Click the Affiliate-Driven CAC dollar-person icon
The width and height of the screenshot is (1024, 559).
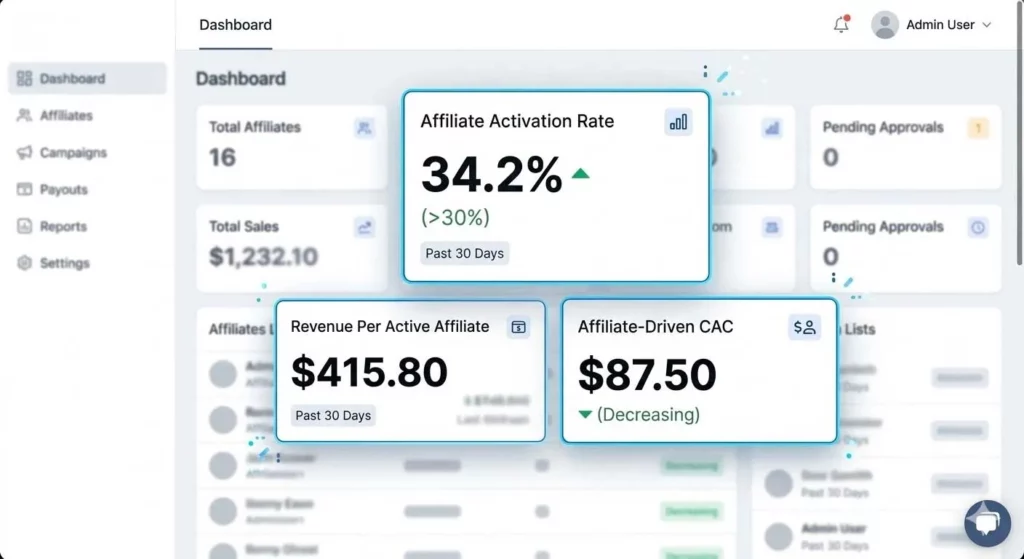click(x=805, y=327)
